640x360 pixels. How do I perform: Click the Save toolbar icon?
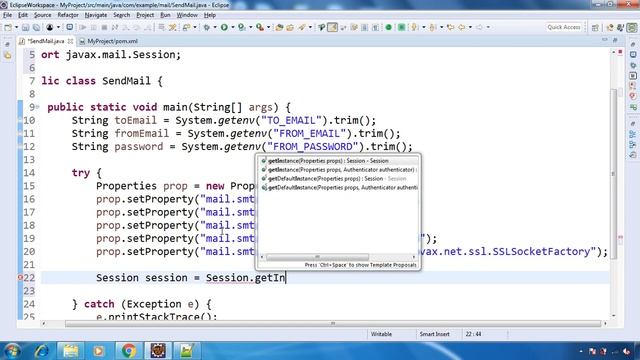(x=25, y=27)
